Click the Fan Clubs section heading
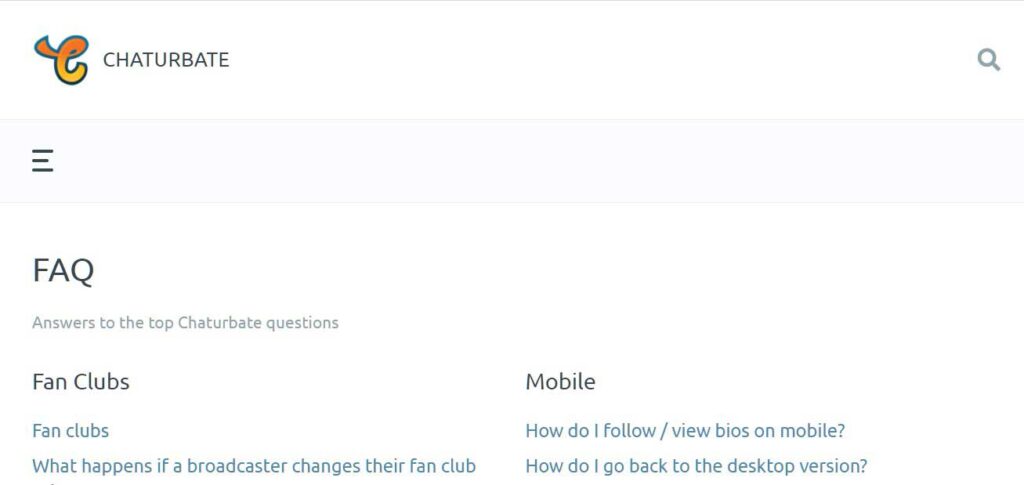 pos(81,382)
